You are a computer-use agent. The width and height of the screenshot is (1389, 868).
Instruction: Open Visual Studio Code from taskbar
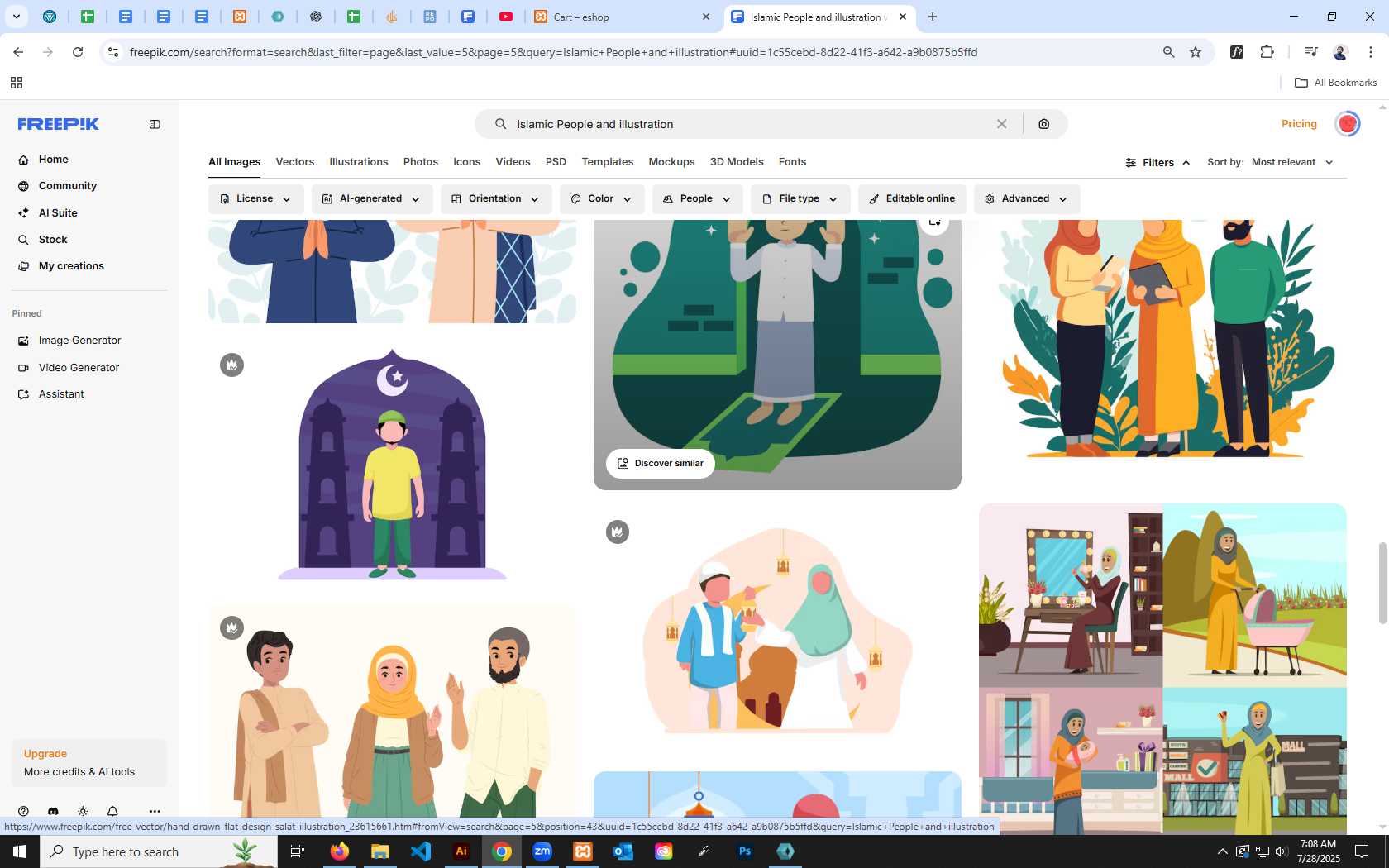click(421, 851)
